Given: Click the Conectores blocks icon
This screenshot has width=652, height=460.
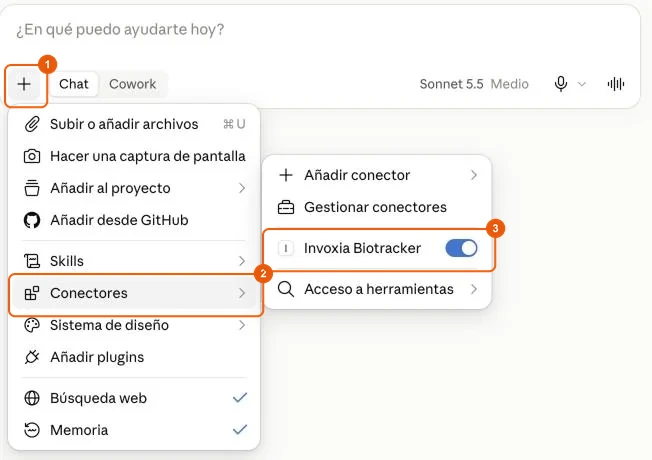Looking at the screenshot, I should pos(32,293).
